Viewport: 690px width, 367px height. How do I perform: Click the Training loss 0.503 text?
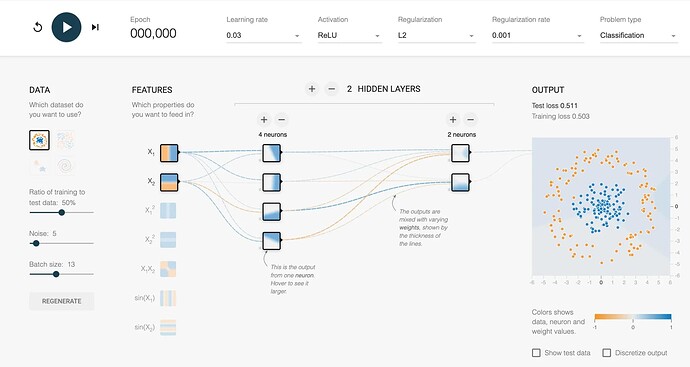tap(561, 117)
